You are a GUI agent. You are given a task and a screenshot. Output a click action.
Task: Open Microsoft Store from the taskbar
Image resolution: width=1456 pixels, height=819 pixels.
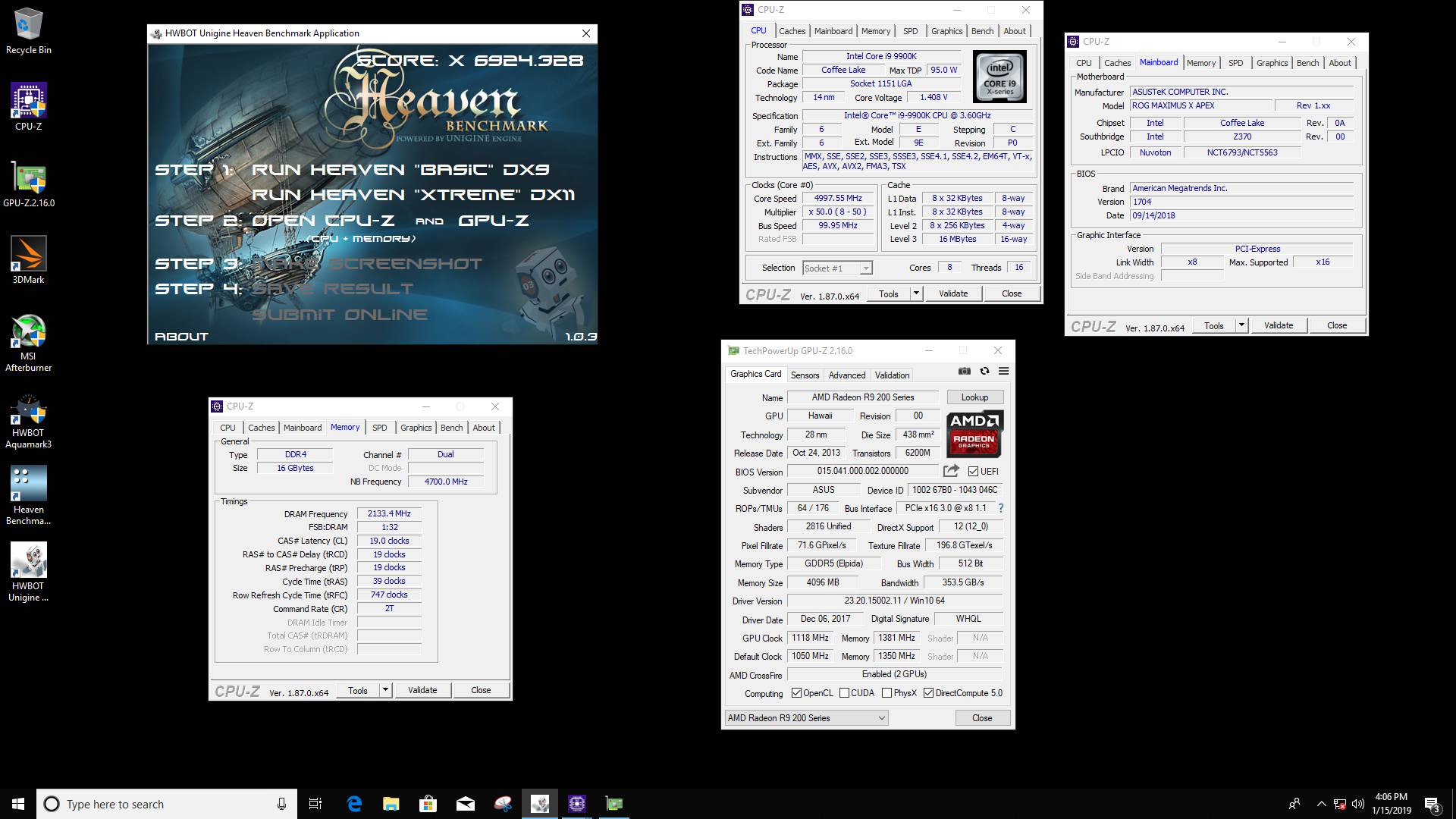pos(428,804)
